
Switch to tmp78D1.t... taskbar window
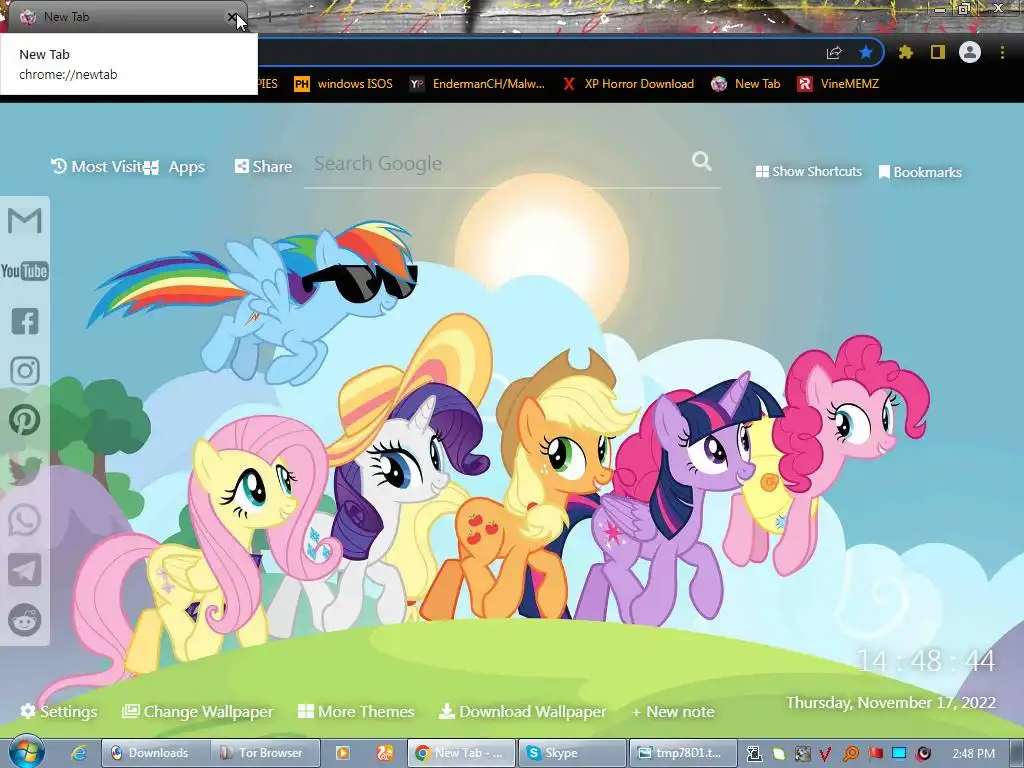683,753
